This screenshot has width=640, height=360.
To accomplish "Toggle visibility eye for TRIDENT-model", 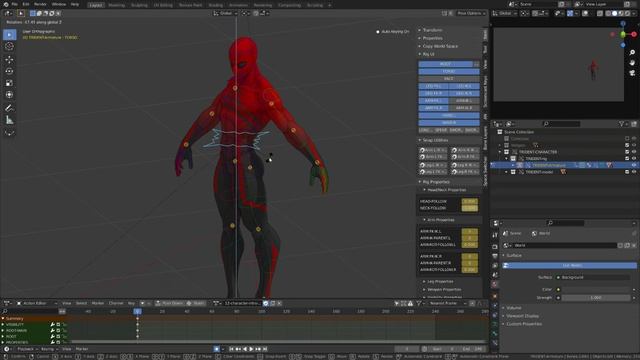I will pyautogui.click(x=634, y=172).
